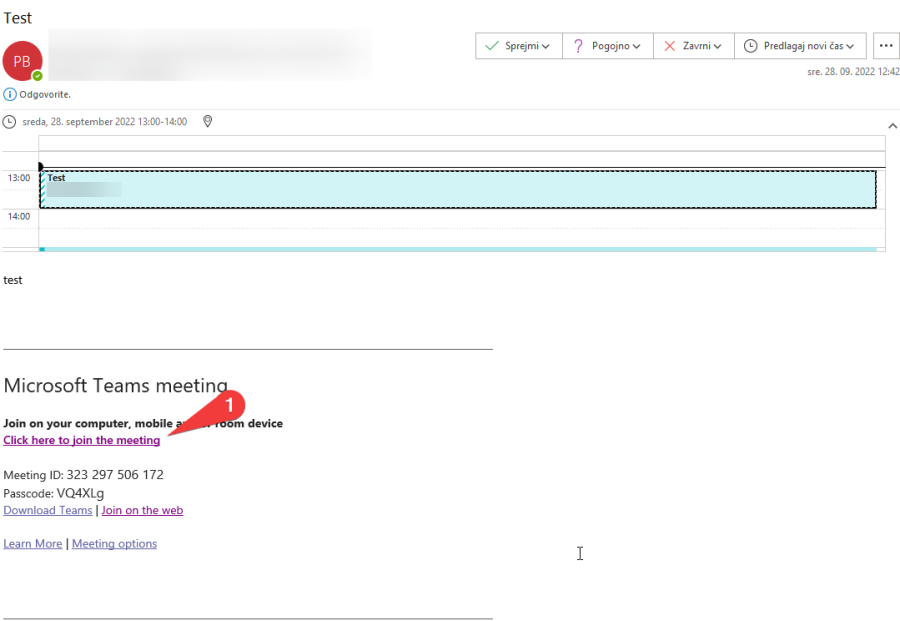Follow the Join on the web link

142,510
